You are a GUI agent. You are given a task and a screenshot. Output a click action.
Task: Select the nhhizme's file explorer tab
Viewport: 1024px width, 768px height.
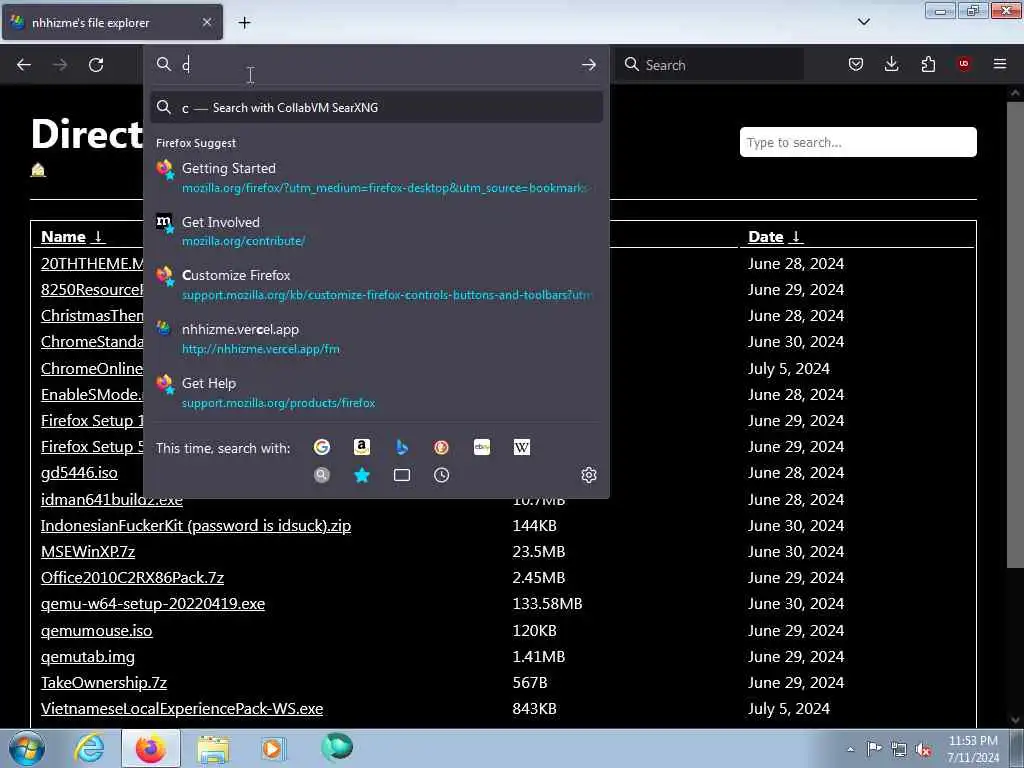pos(112,22)
